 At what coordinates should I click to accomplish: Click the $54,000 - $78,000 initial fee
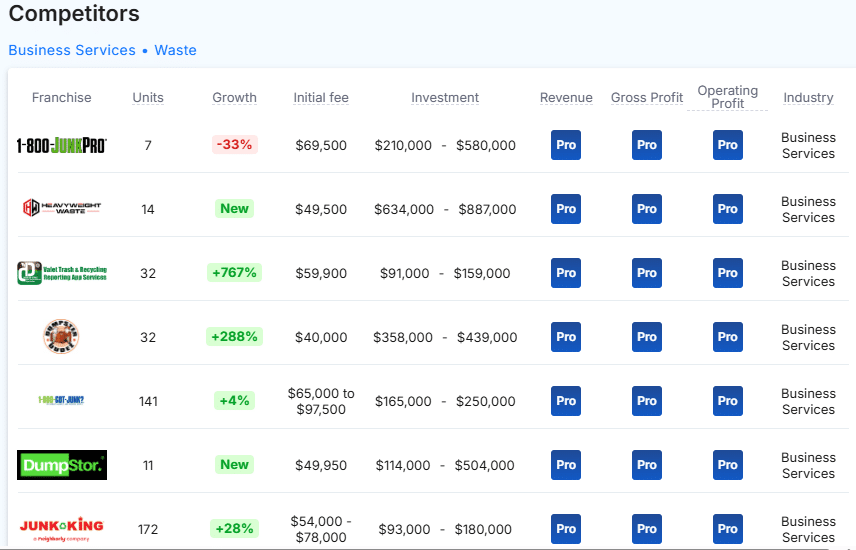pos(321,529)
